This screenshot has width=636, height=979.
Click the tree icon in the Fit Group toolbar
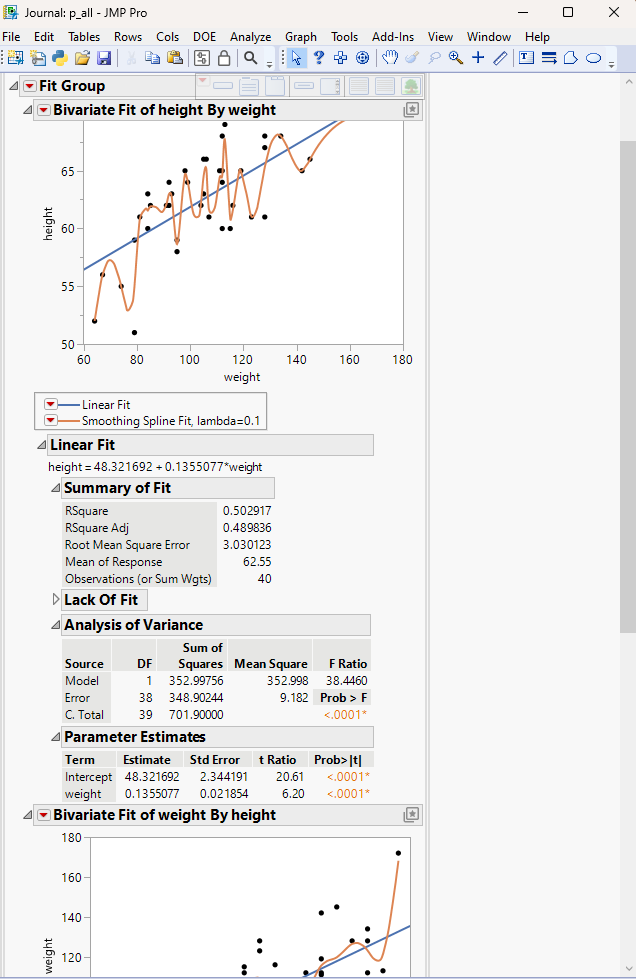pyautogui.click(x=411, y=86)
